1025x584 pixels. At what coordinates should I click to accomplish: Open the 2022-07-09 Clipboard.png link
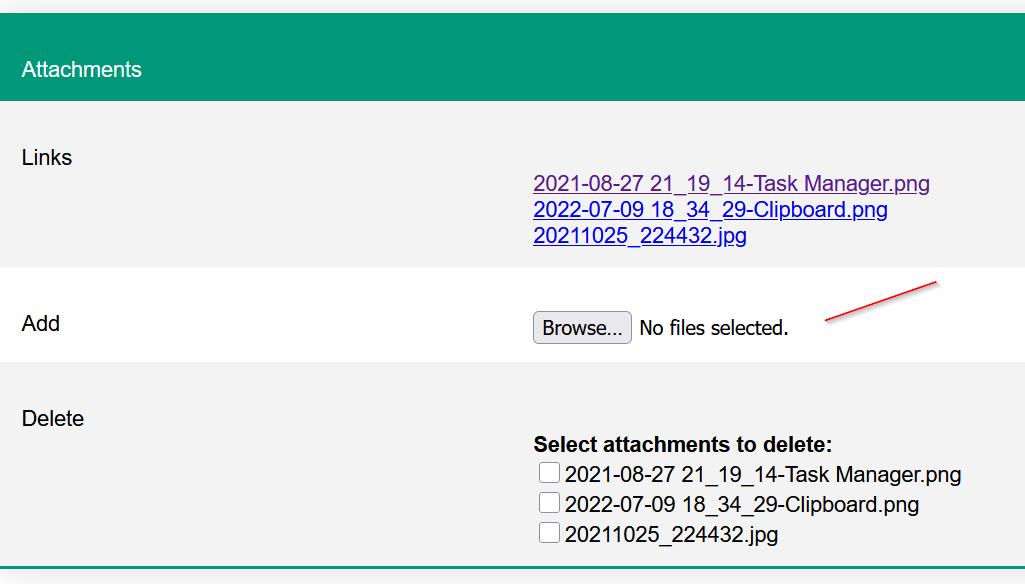coord(710,210)
